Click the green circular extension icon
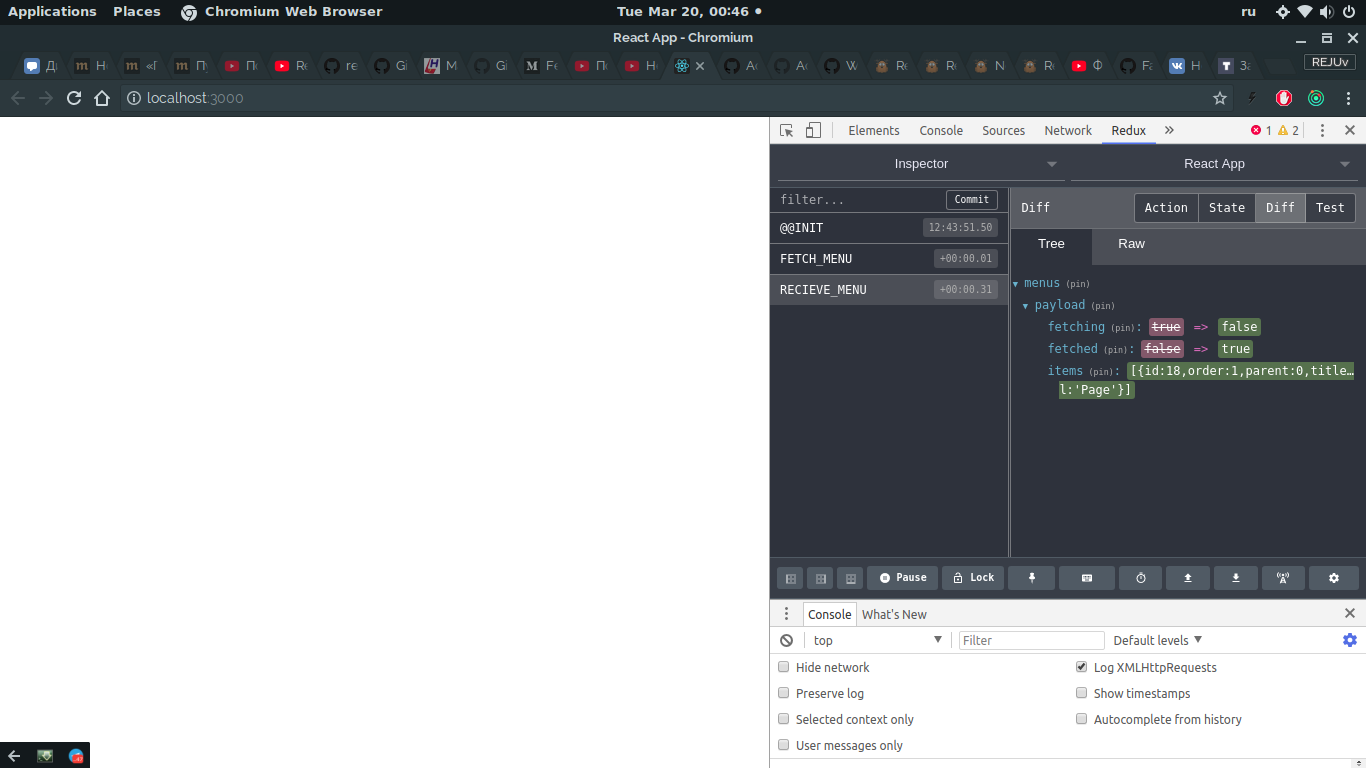 click(x=1316, y=98)
